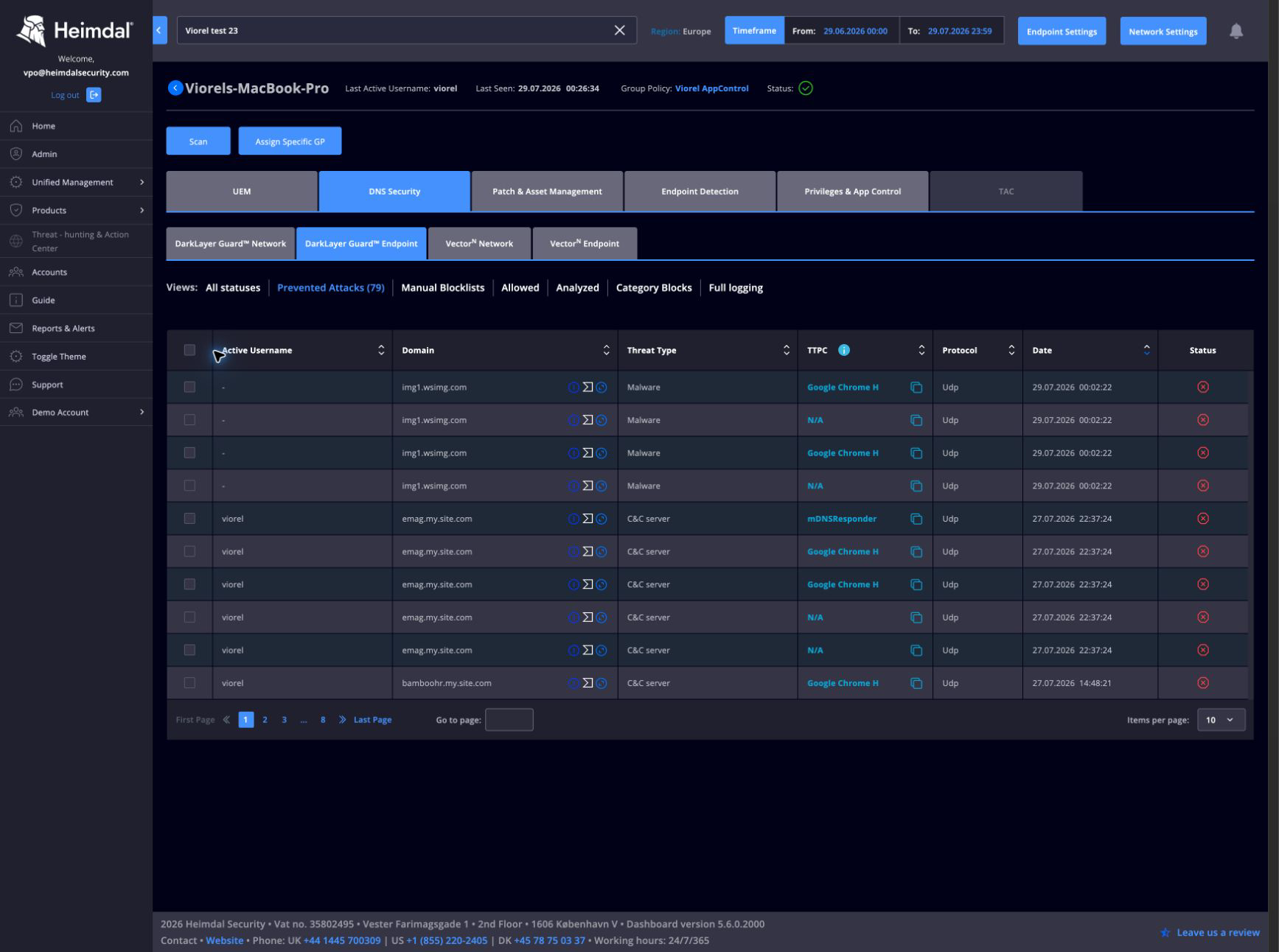Click the info icon next to TTPC header
The image size is (1279, 952).
844,350
